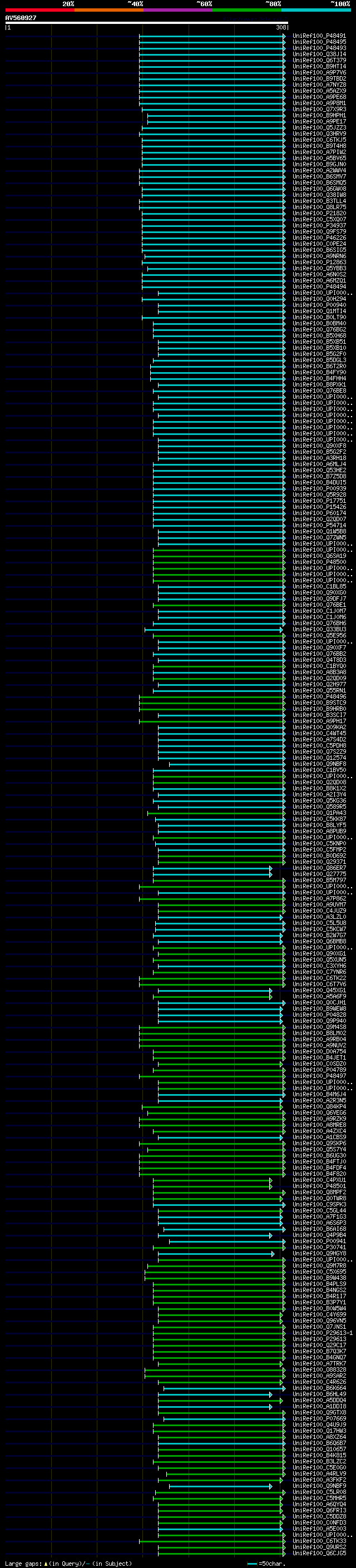Screen dimensions: 356x1568
Task: Select UniRef100_P04828 label
Action: coord(319,1015)
